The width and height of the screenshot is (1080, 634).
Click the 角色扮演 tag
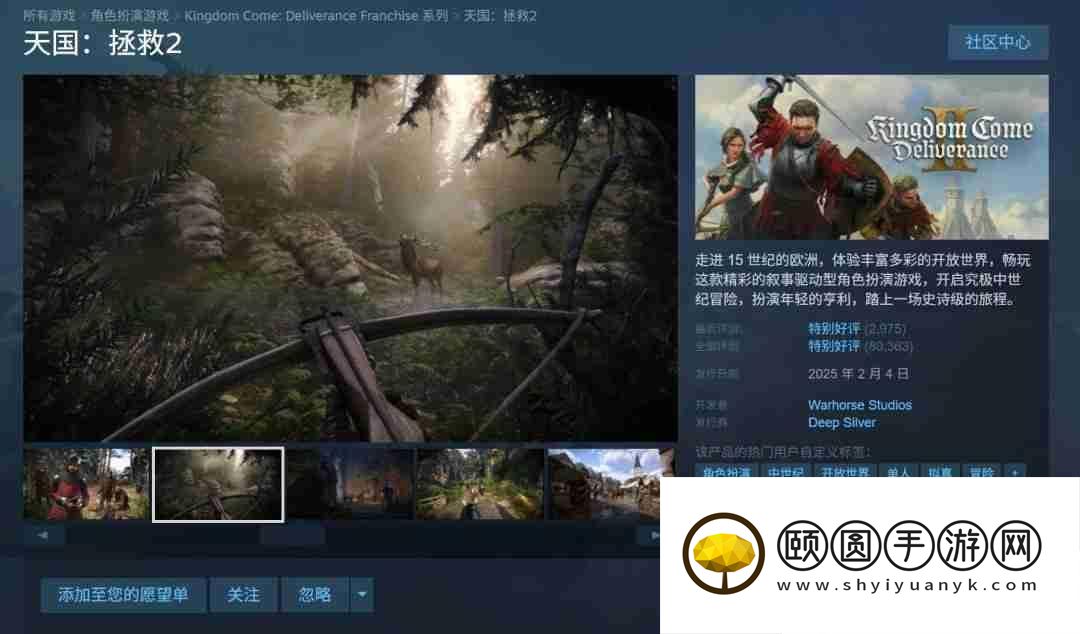click(727, 471)
